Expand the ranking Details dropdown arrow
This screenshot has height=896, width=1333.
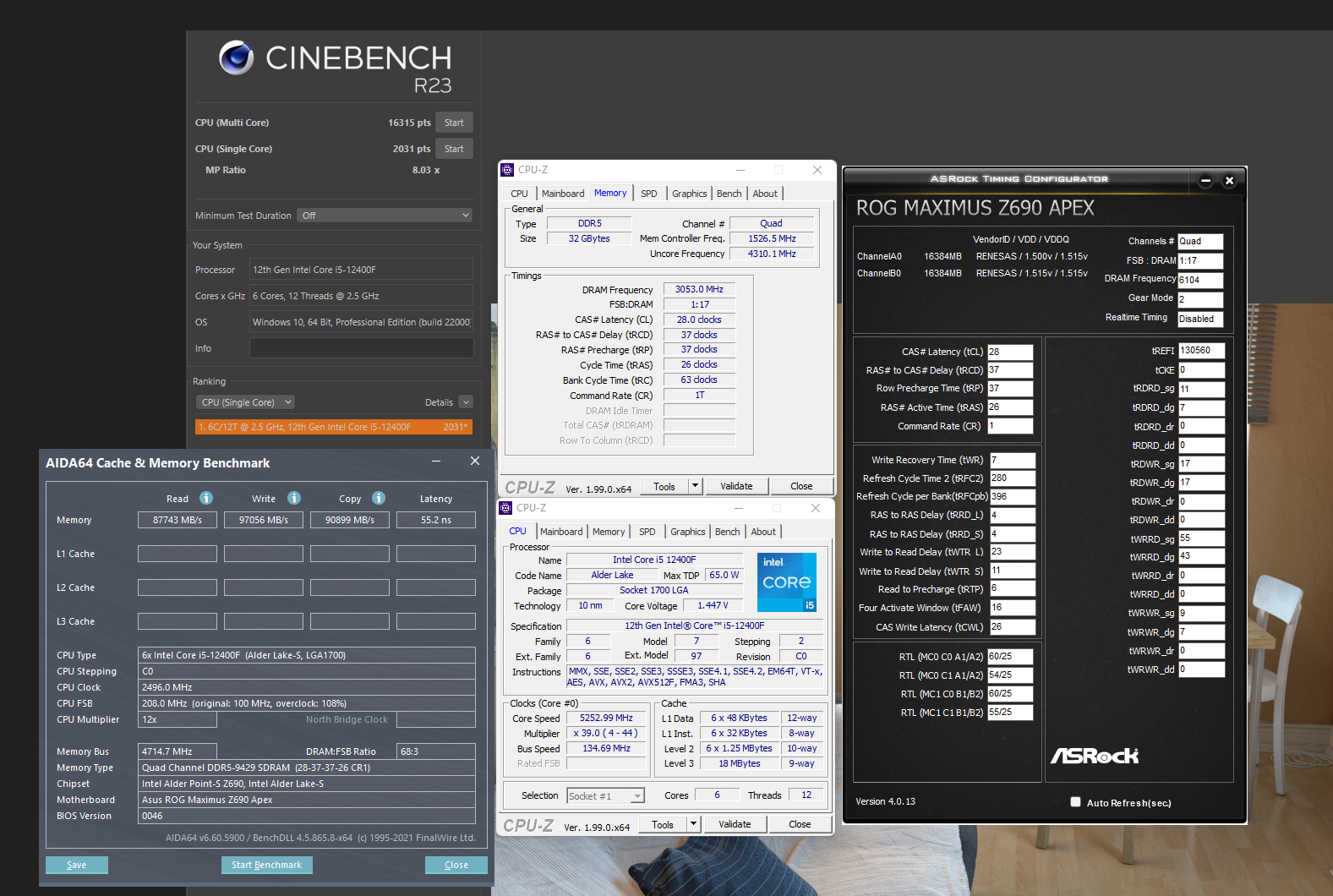[466, 402]
